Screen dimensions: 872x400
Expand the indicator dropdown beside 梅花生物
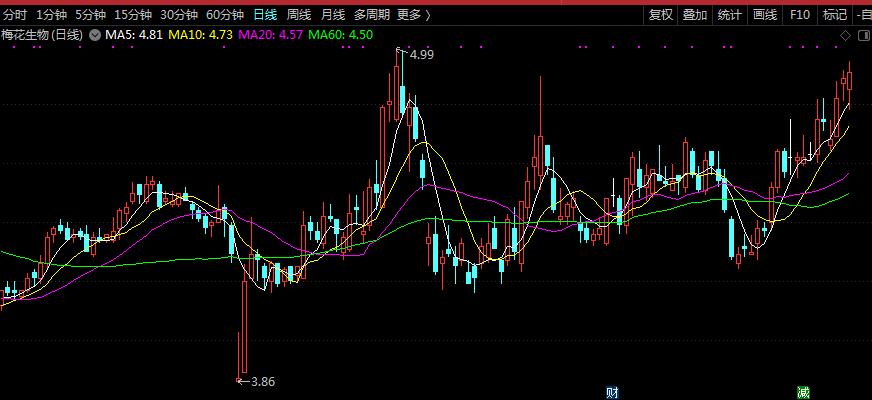(95, 35)
